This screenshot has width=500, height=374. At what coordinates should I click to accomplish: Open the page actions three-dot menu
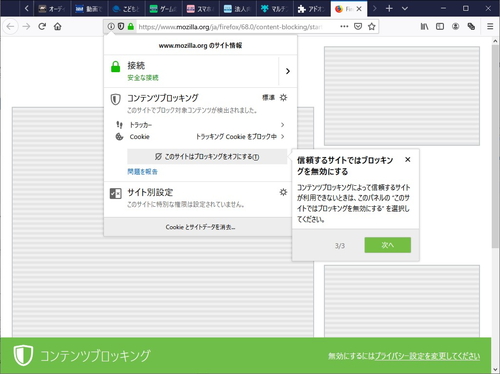[x=344, y=26]
